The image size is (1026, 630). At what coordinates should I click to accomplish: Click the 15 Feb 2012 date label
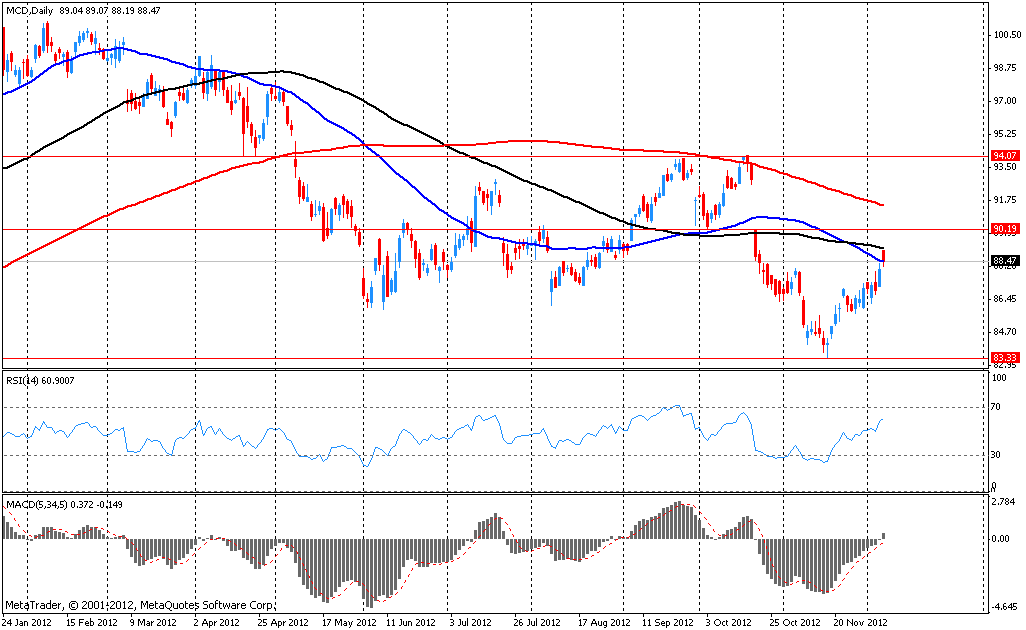tap(92, 622)
